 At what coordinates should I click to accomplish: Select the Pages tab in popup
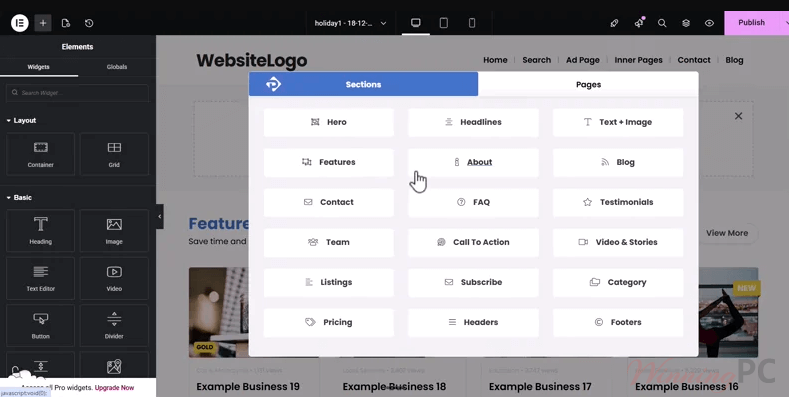[x=588, y=85]
